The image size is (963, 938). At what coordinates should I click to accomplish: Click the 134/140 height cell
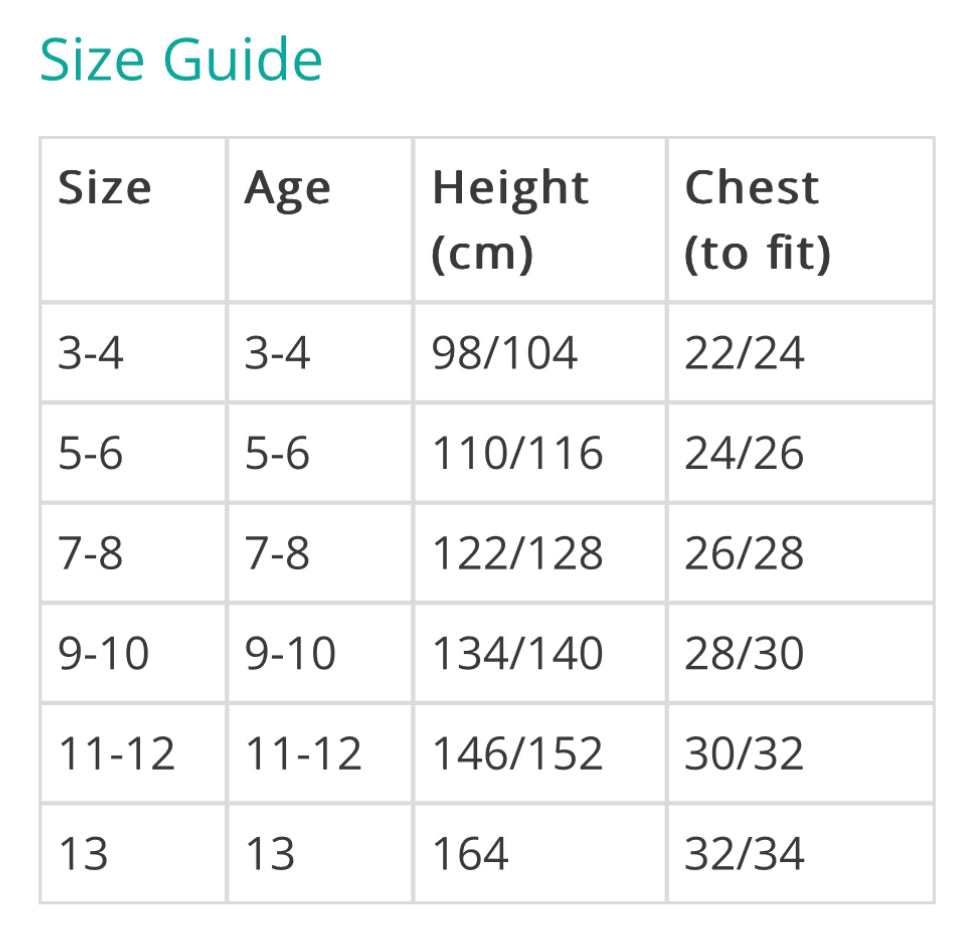point(518,653)
